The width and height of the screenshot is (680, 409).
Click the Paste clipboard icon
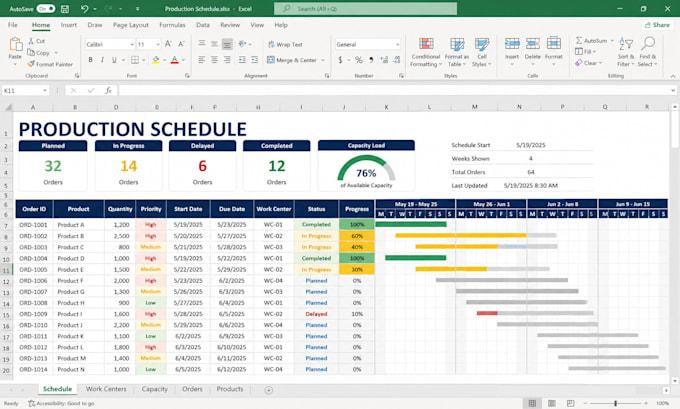click(16, 44)
